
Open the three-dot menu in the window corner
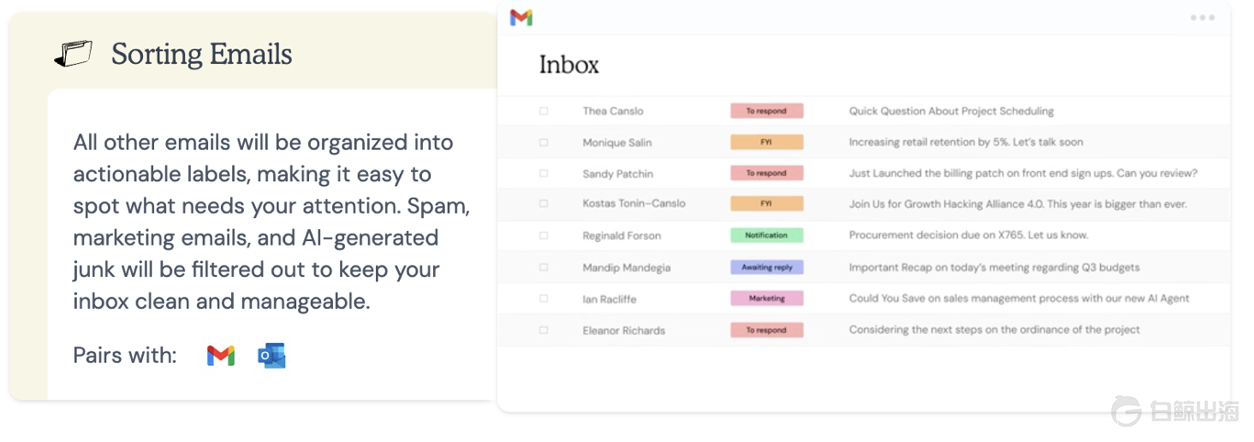(1202, 18)
